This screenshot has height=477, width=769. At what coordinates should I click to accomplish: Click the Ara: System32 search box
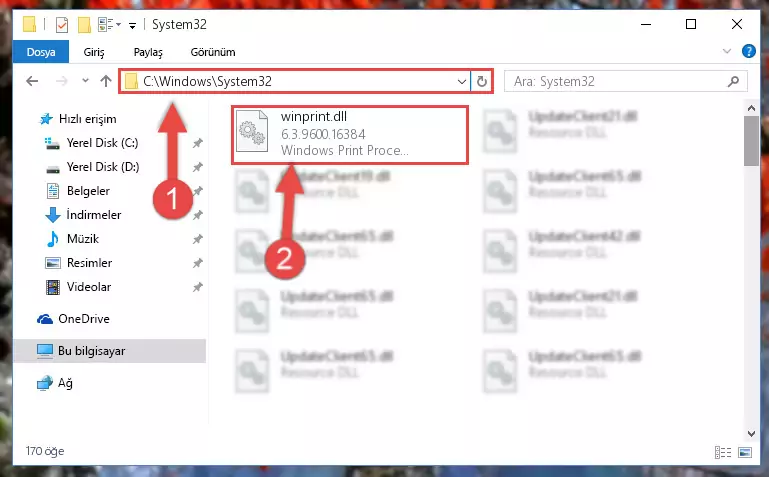[618, 81]
